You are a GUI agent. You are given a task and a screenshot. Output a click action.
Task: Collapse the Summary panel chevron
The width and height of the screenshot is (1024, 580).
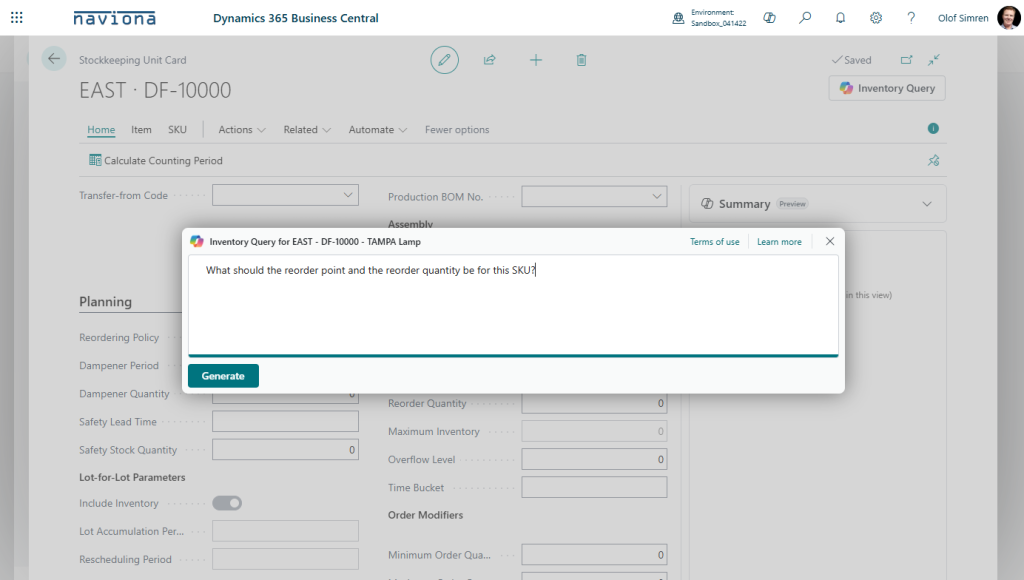click(x=924, y=204)
